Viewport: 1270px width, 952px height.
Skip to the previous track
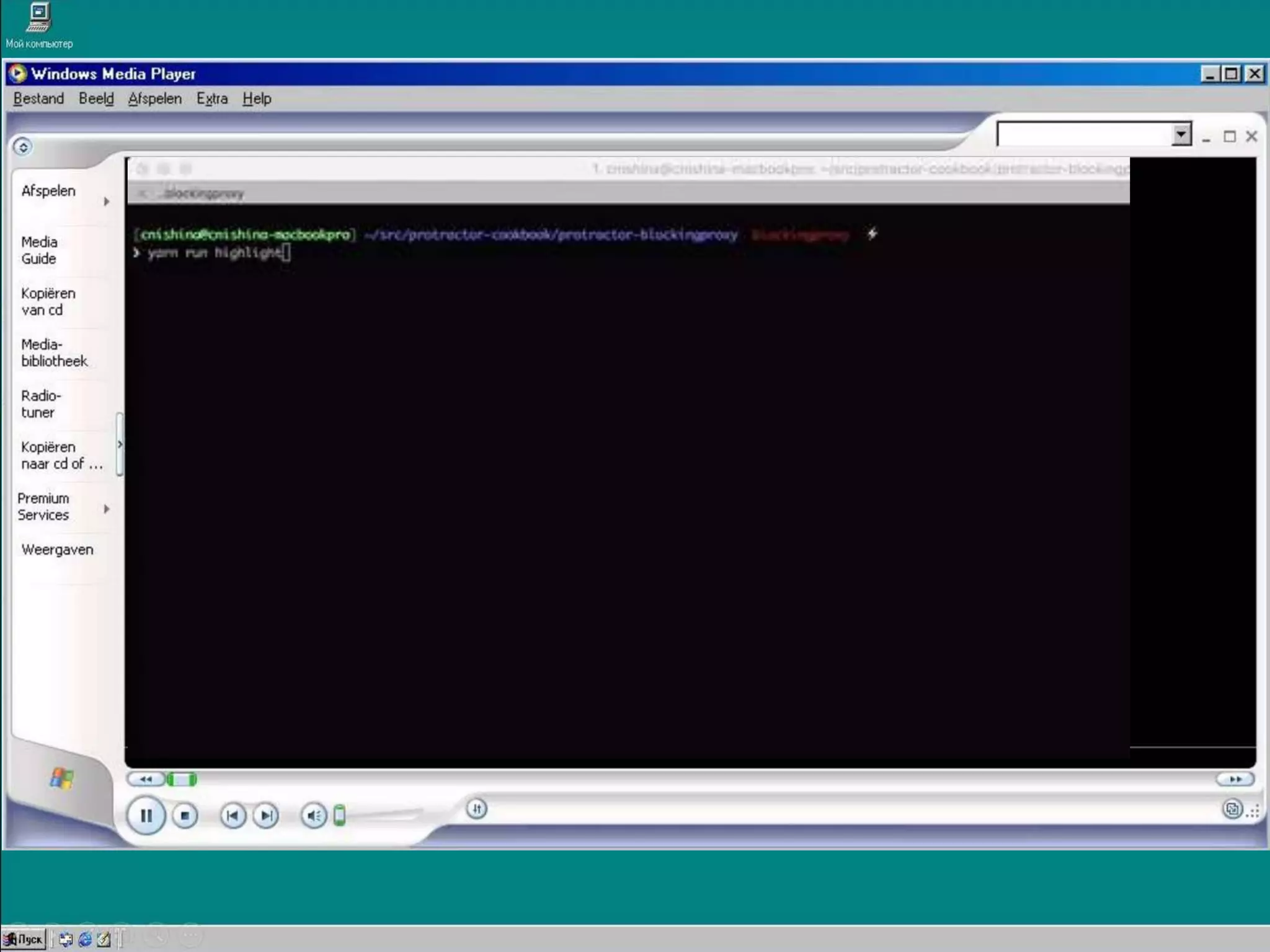[x=233, y=816]
